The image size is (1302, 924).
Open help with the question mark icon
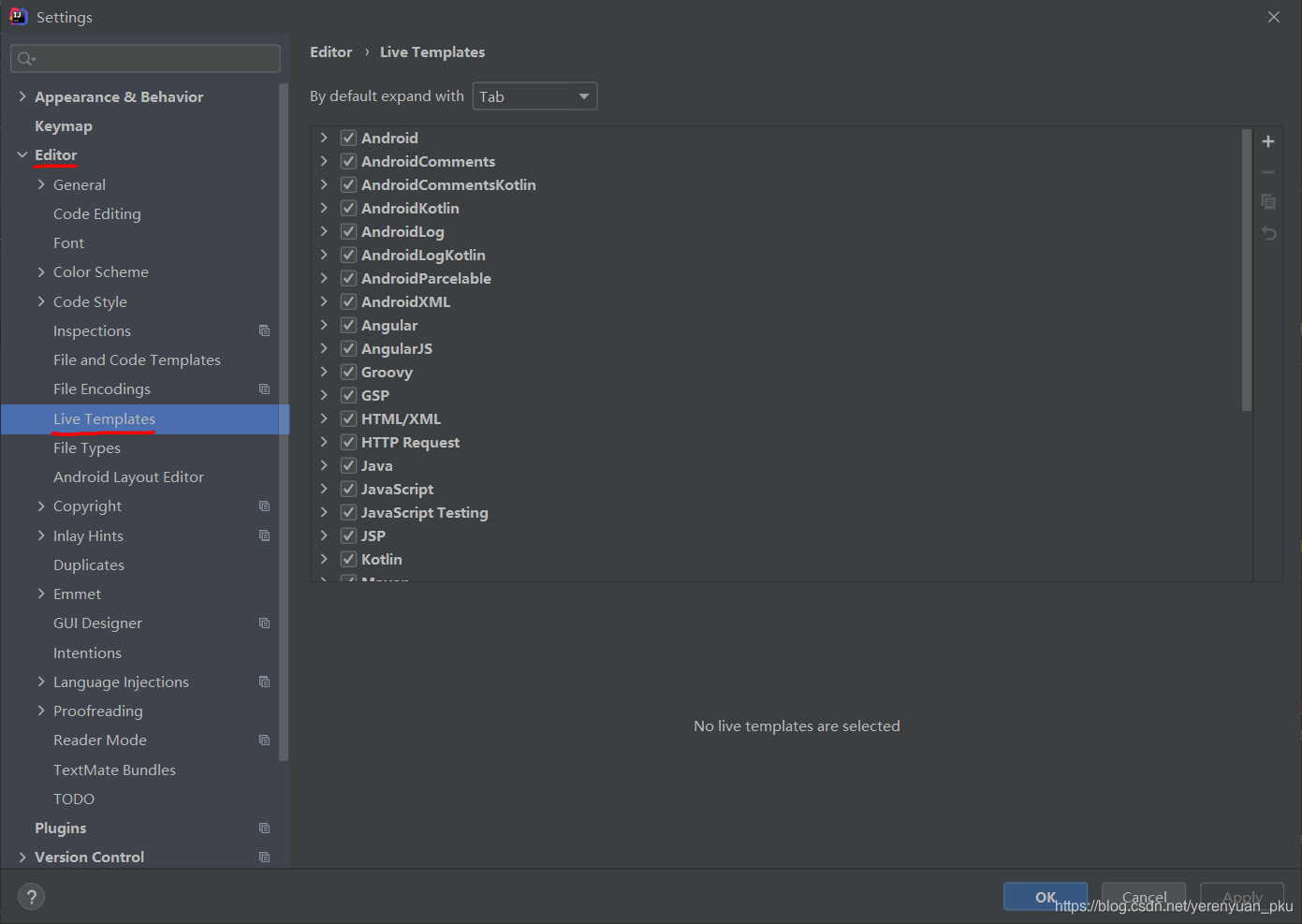pos(31,897)
